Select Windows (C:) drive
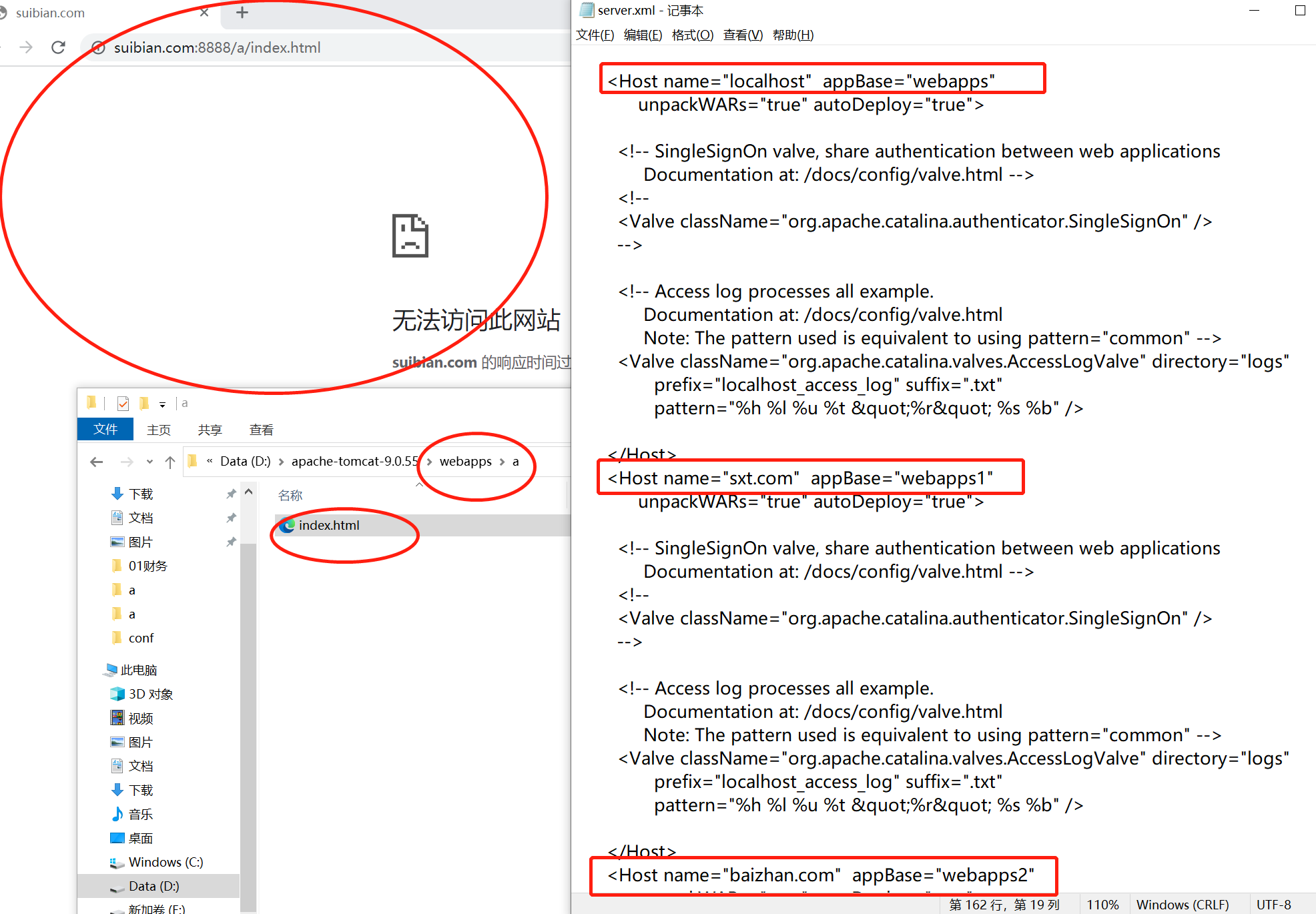 166,862
